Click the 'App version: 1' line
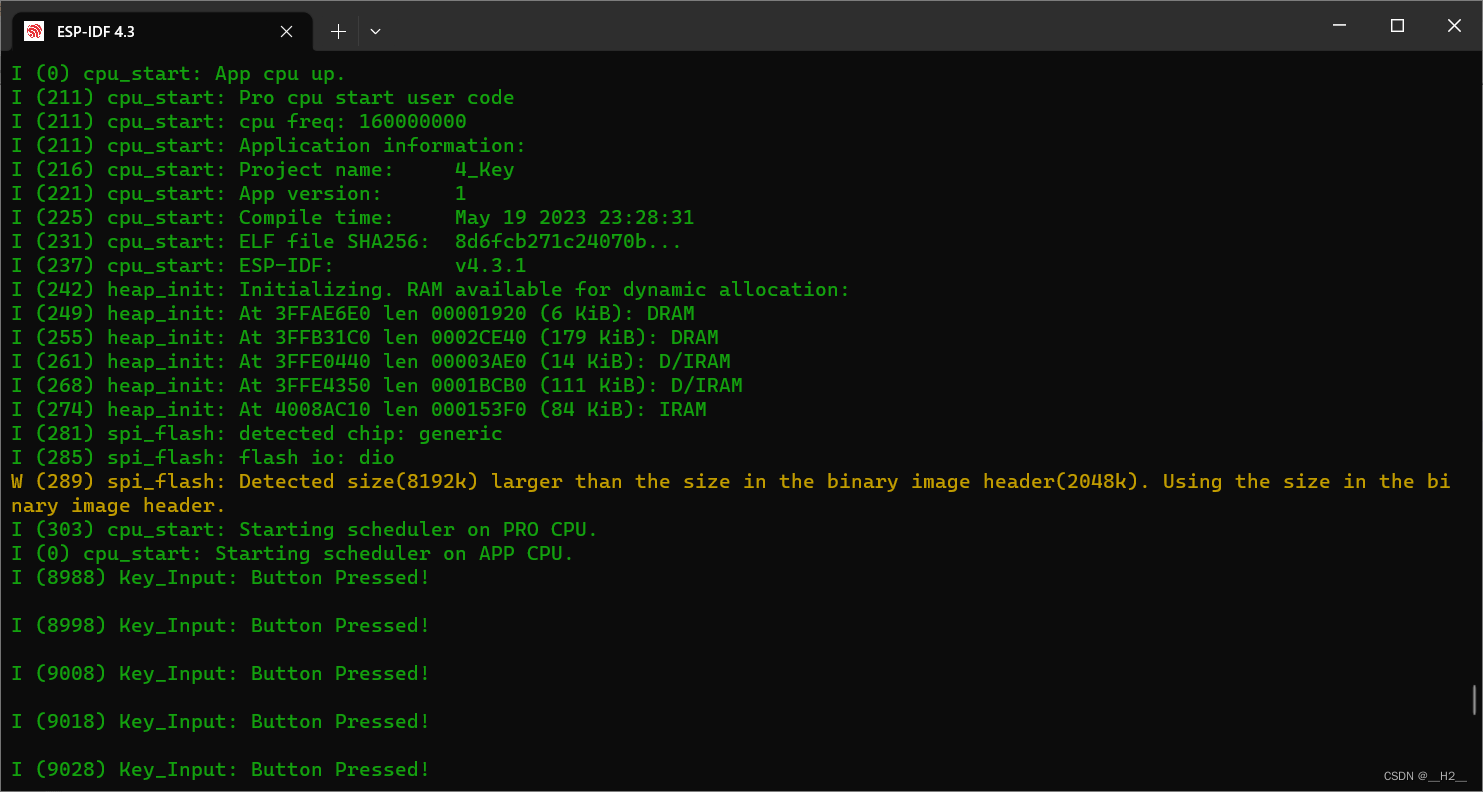 (x=238, y=193)
